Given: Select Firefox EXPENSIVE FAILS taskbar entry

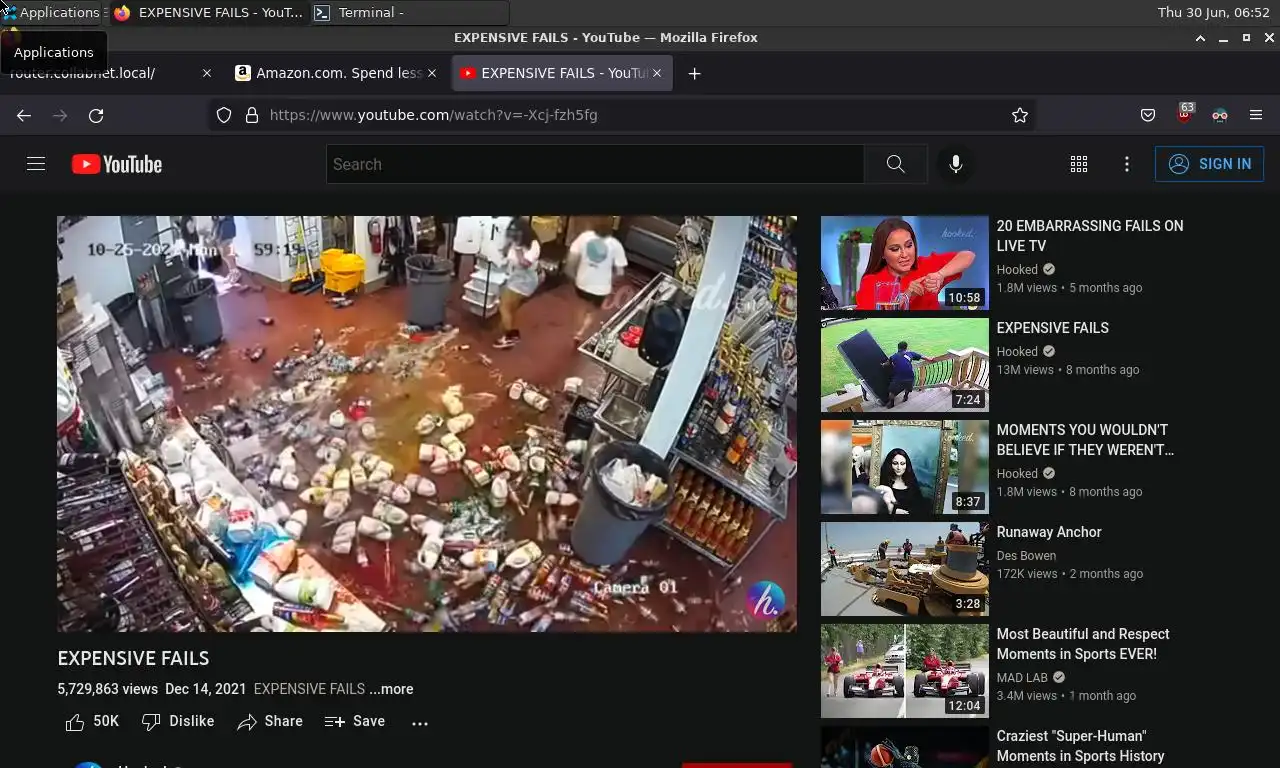Looking at the screenshot, I should tap(209, 13).
